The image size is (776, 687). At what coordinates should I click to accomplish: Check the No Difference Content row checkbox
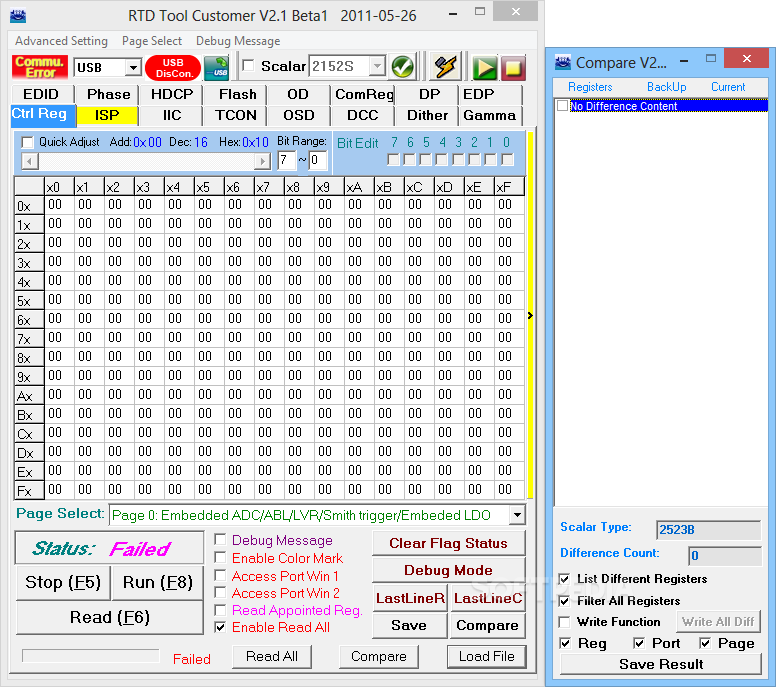click(x=562, y=105)
